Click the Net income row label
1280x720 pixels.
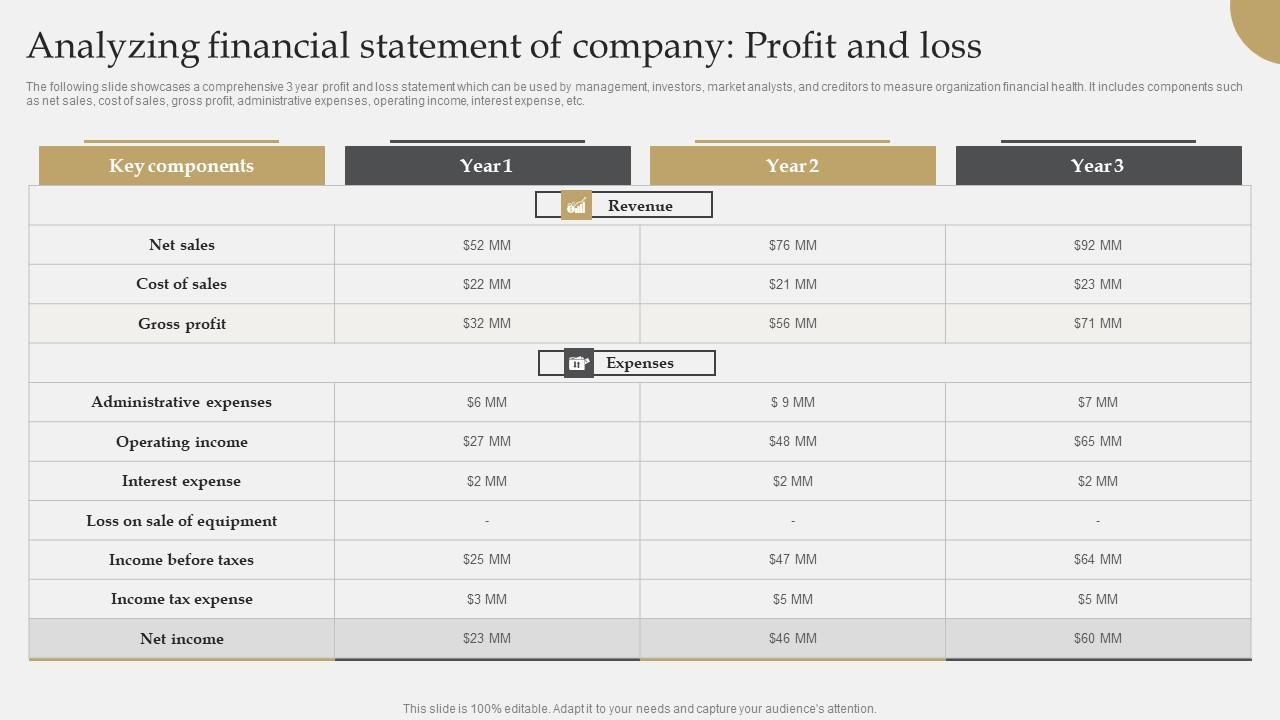182,639
